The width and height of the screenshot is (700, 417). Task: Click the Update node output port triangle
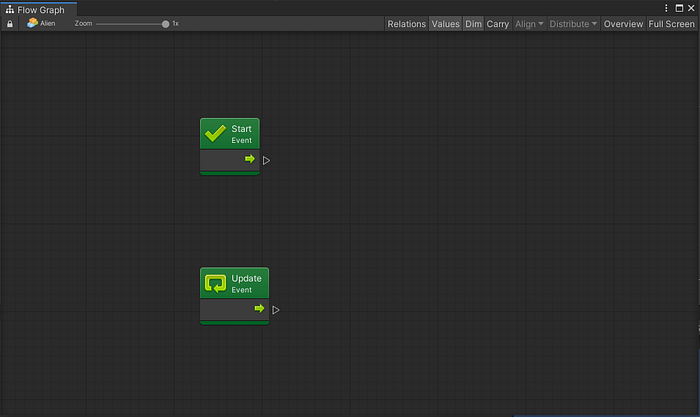point(276,310)
